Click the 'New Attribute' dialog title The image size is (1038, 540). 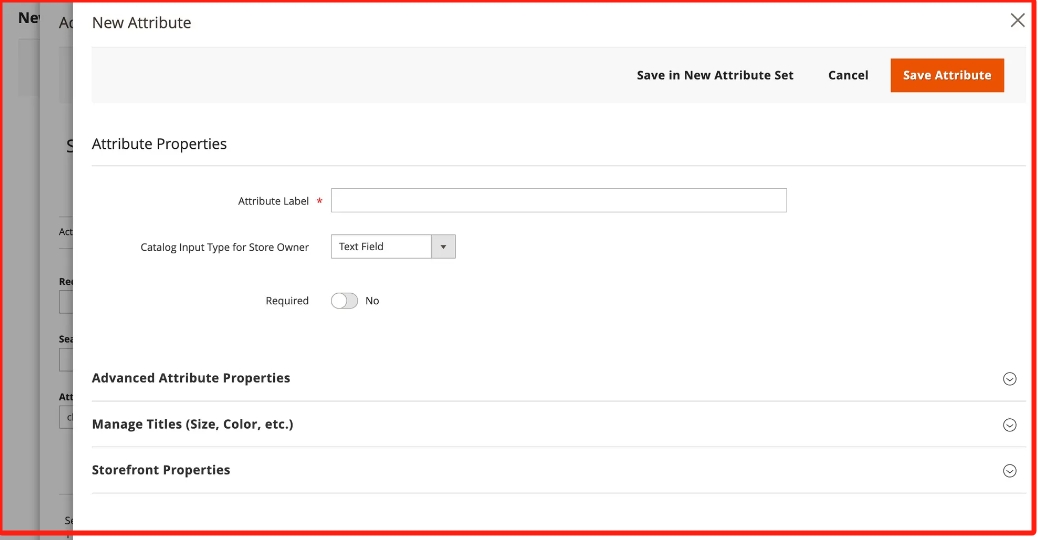tap(141, 22)
